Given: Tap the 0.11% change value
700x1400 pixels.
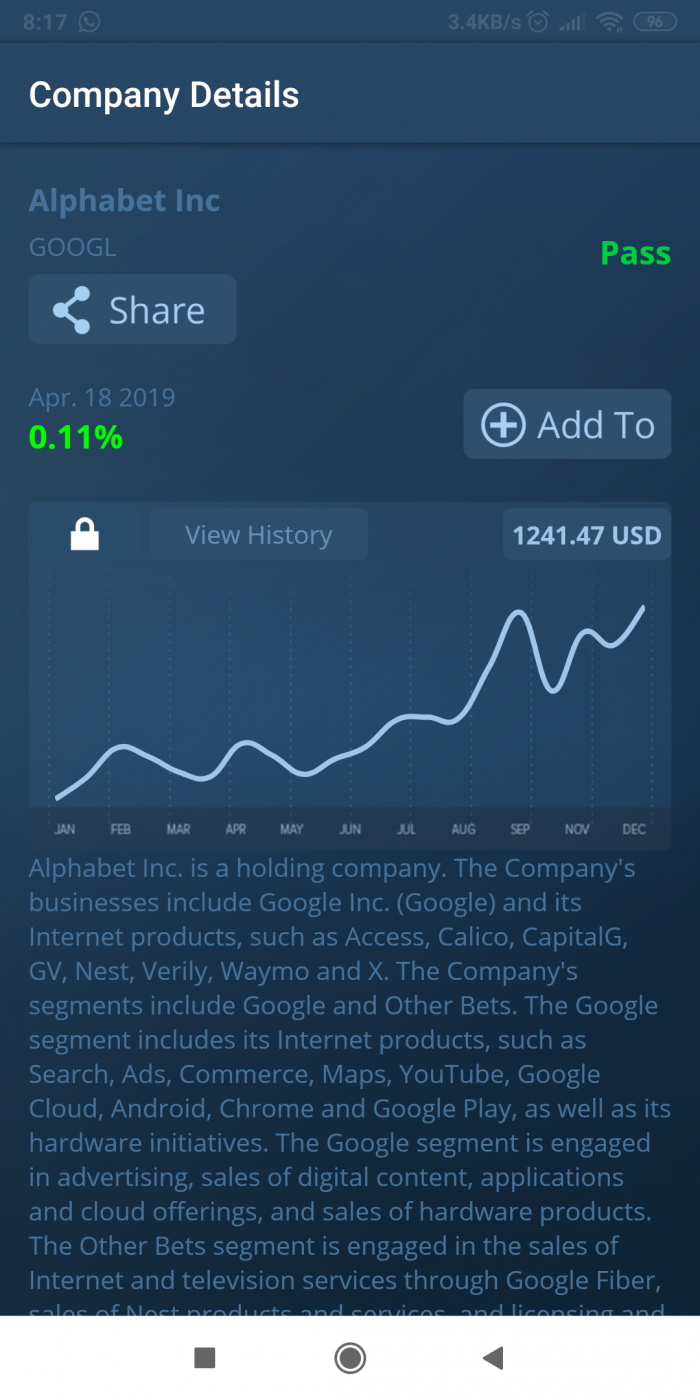Looking at the screenshot, I should click(x=76, y=437).
